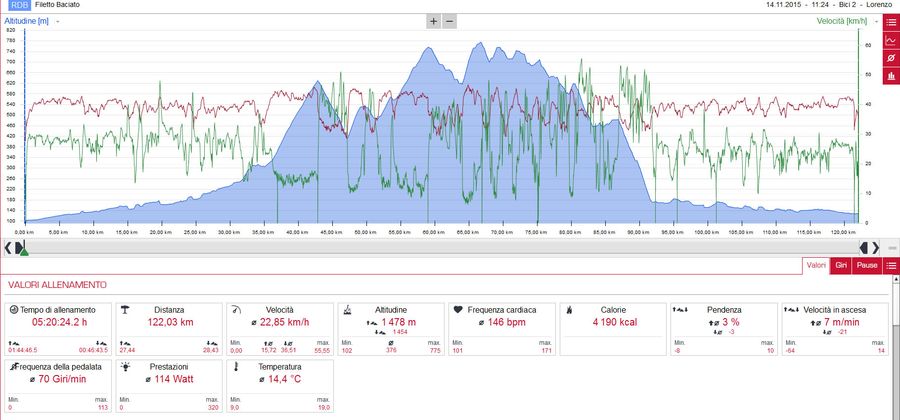Click the uphill icon under Tempo di allenamento
This screenshot has height=420, width=900.
click(x=13, y=343)
